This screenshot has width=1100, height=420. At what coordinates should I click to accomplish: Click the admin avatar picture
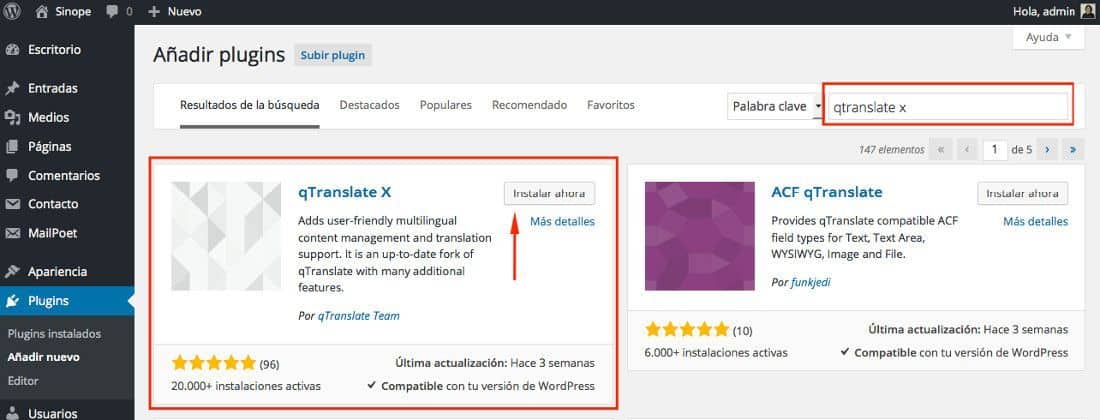click(x=1087, y=11)
